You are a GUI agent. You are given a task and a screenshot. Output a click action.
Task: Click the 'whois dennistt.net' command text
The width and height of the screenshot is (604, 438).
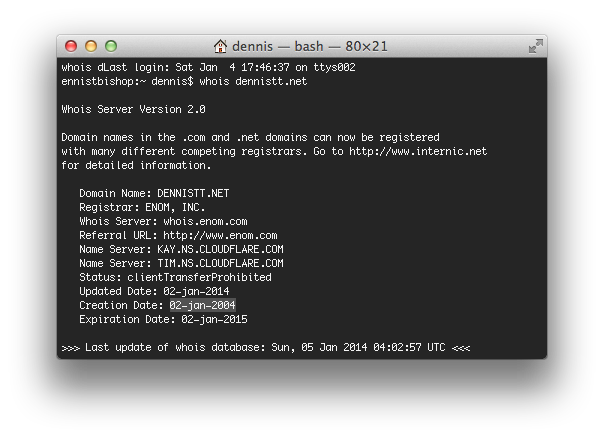tap(253, 81)
